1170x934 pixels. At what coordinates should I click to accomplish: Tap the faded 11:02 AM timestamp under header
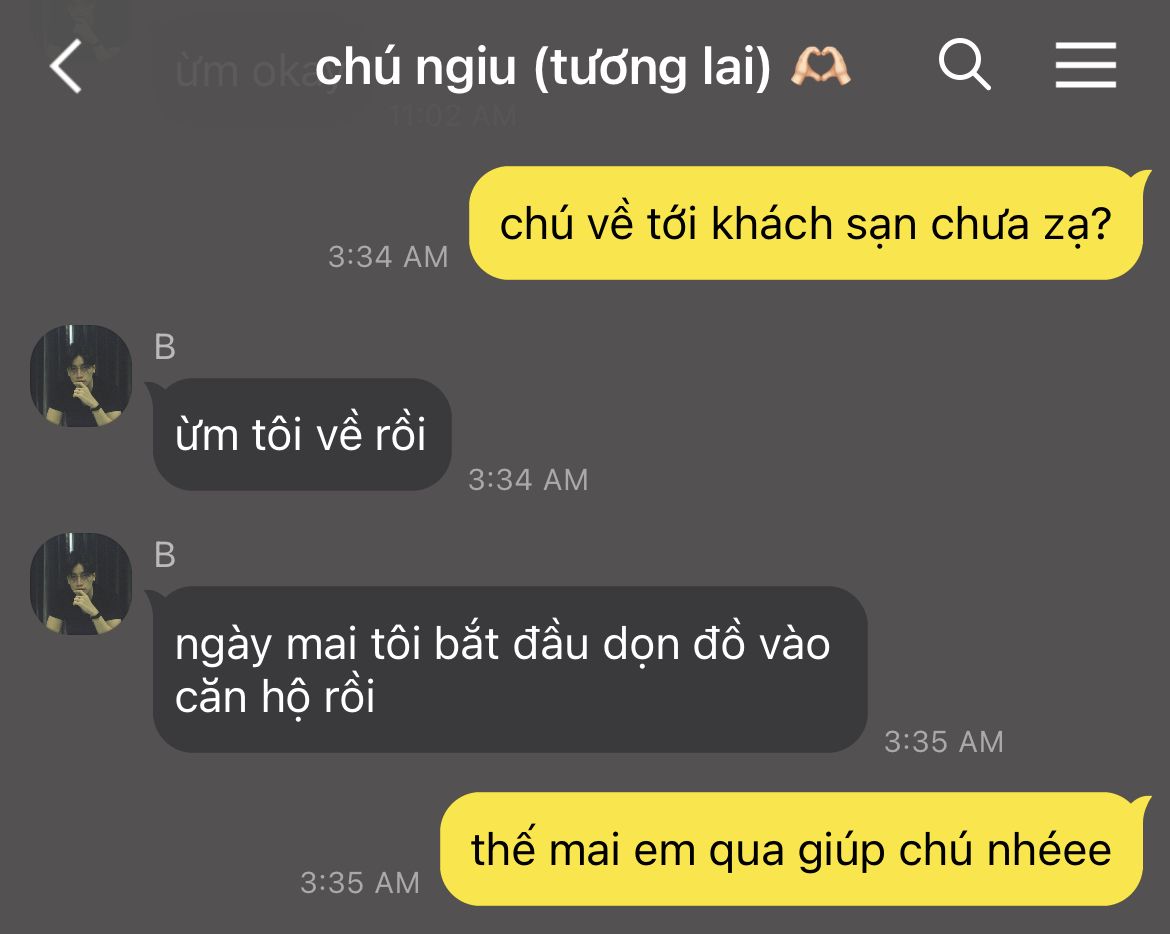454,116
